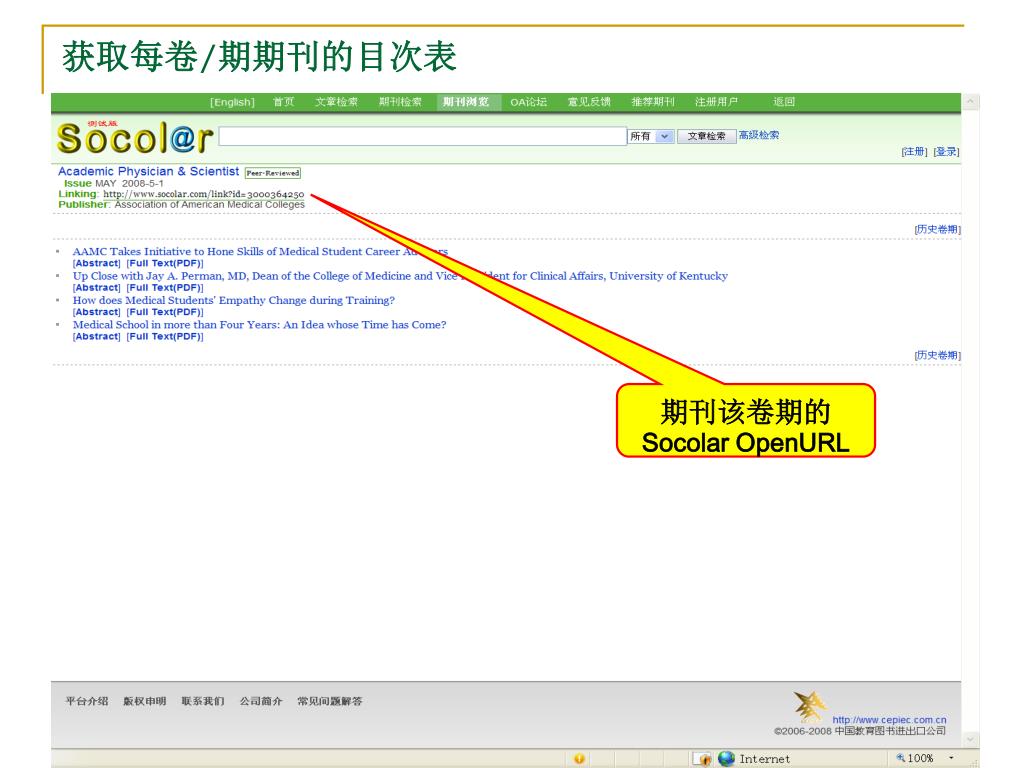Viewport: 1024px width, 768px height.
Task: Click the 文章检索 search button beside the search box
Action: (707, 136)
